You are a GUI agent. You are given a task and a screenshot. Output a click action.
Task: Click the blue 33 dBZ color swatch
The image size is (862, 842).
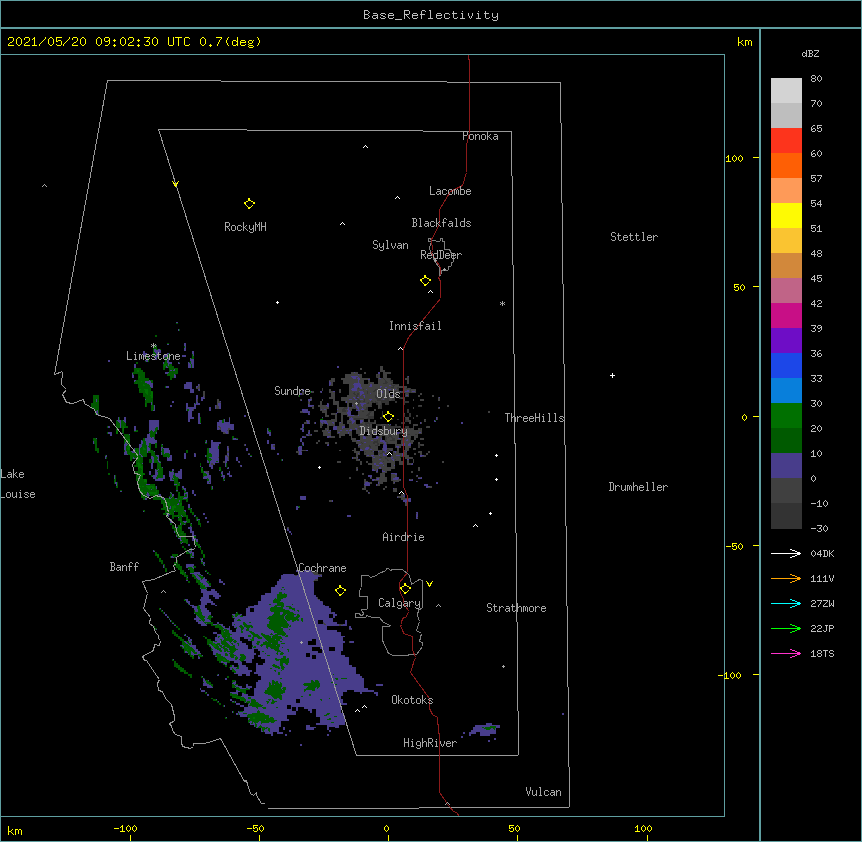point(786,365)
